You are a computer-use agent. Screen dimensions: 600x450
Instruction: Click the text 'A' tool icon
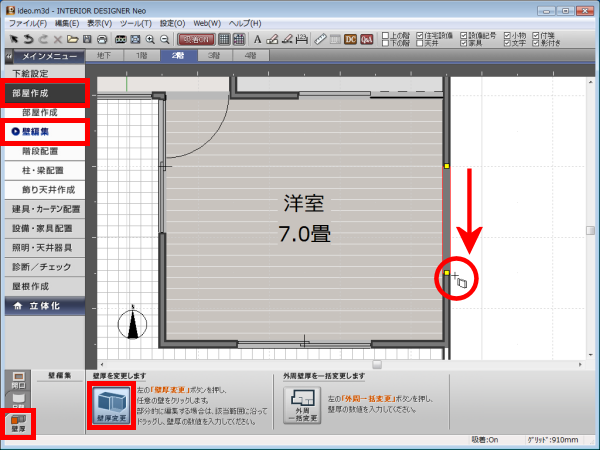pyautogui.click(x=257, y=39)
